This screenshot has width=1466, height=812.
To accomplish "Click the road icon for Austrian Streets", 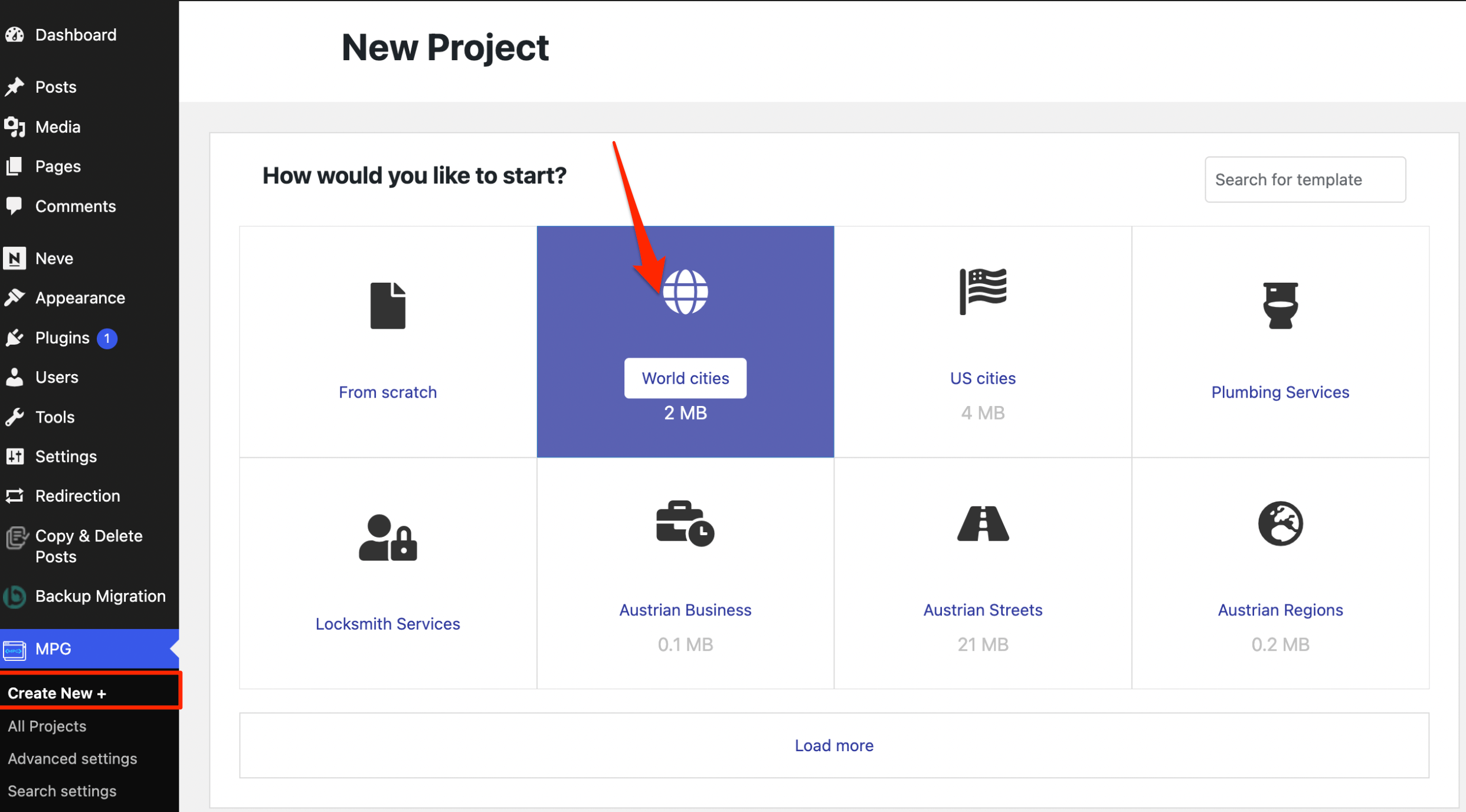I will coord(983,523).
